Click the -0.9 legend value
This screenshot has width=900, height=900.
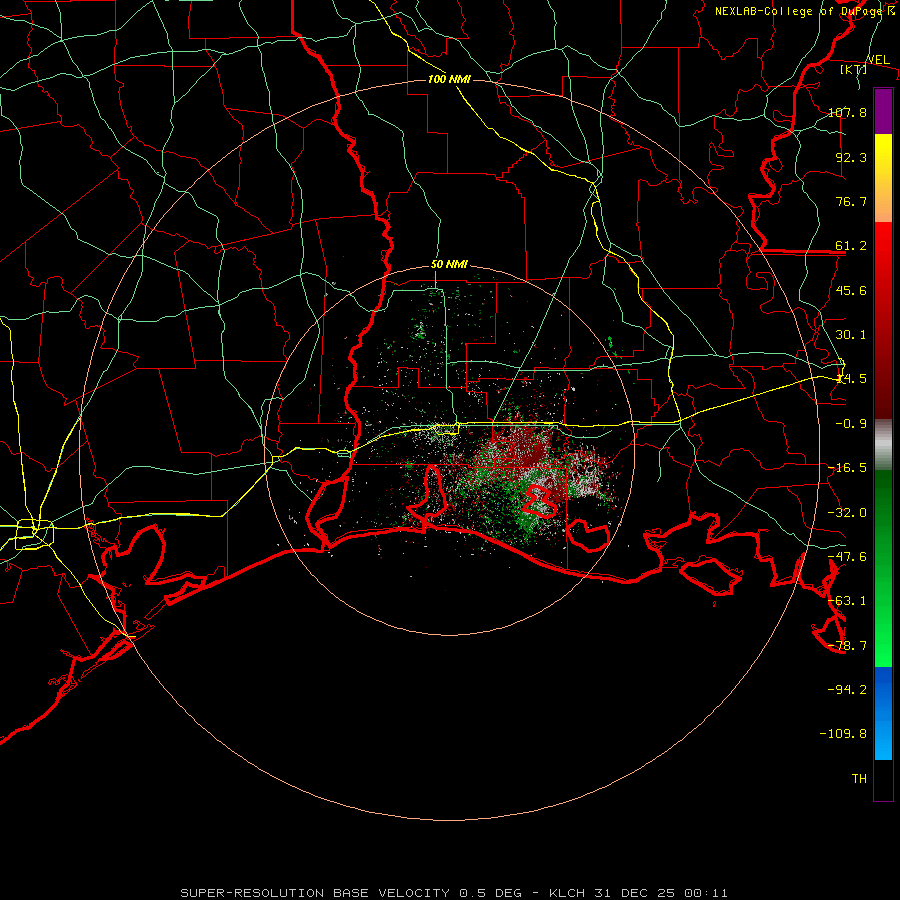pyautogui.click(x=851, y=424)
